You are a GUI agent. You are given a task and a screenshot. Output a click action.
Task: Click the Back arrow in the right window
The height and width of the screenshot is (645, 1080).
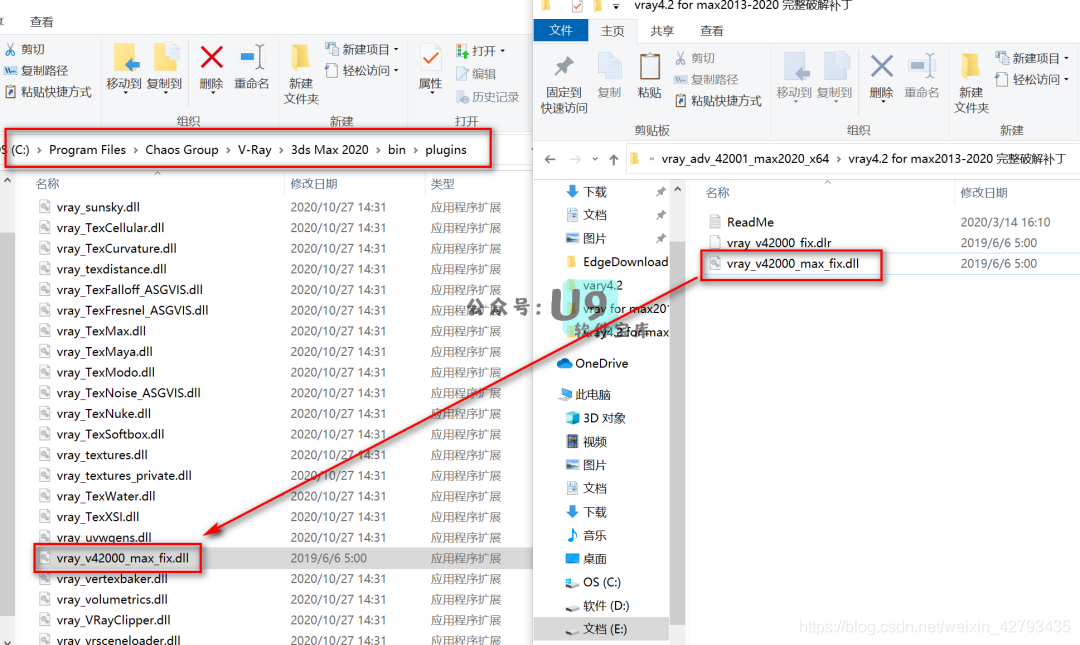[550, 159]
